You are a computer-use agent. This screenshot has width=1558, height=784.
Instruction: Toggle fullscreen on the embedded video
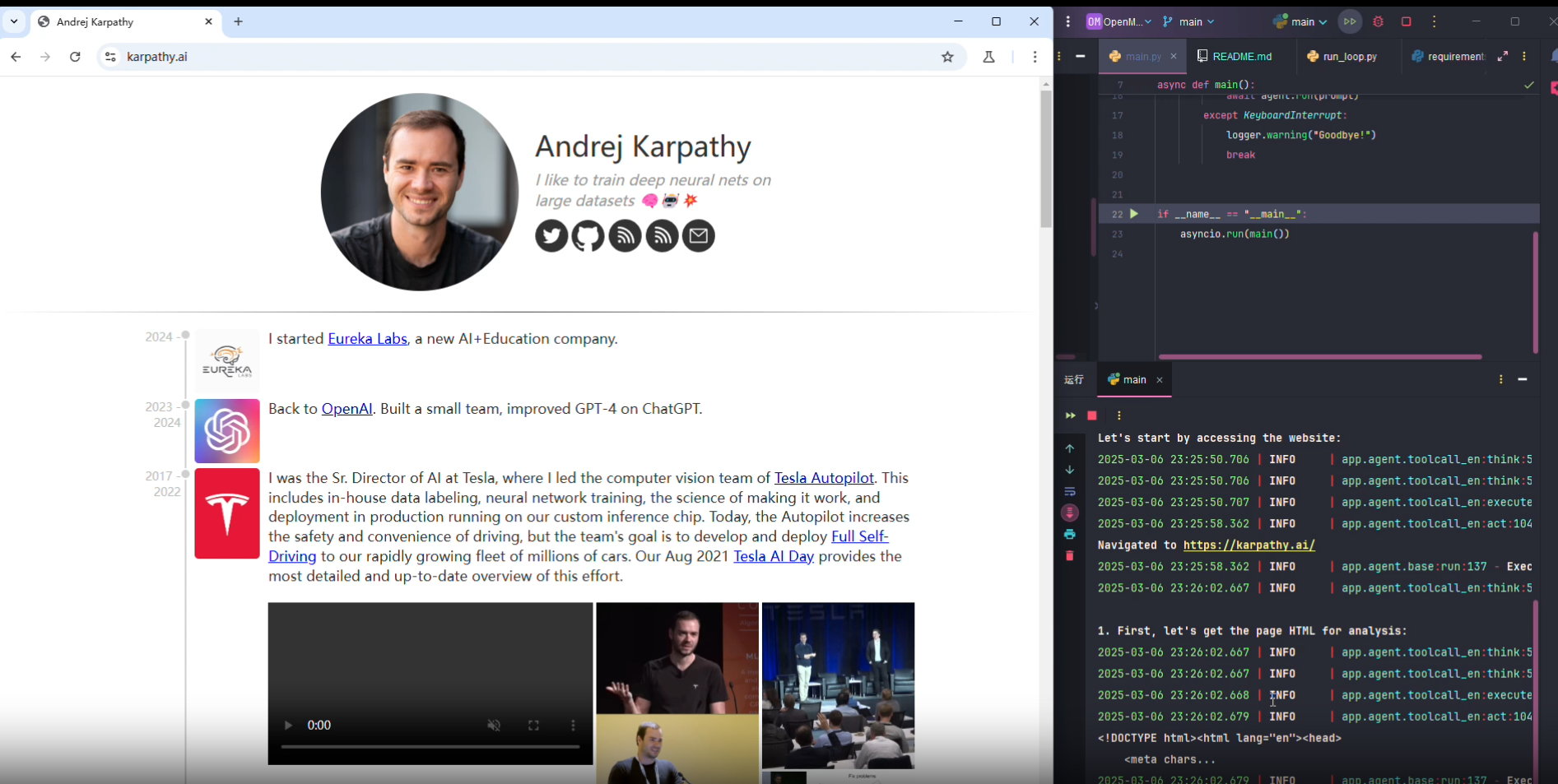pos(533,725)
